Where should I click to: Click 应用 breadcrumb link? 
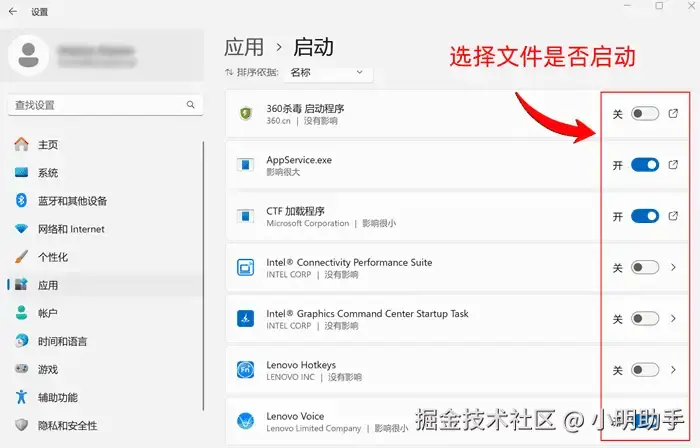[244, 47]
